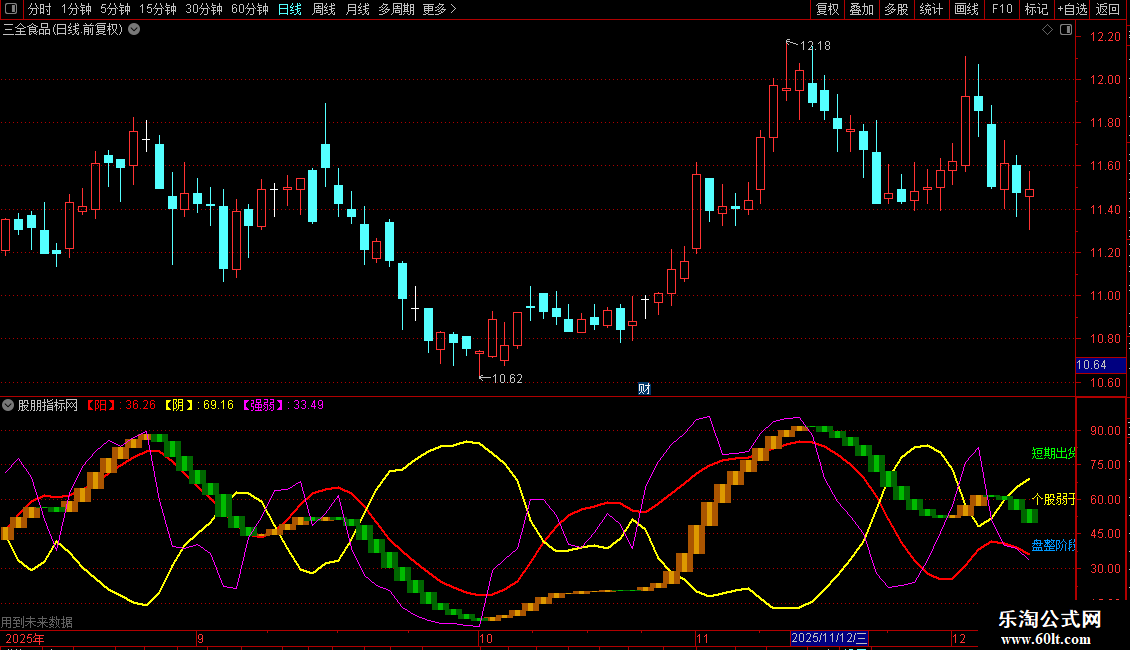Click the 个股弱于 signal label

(1053, 499)
